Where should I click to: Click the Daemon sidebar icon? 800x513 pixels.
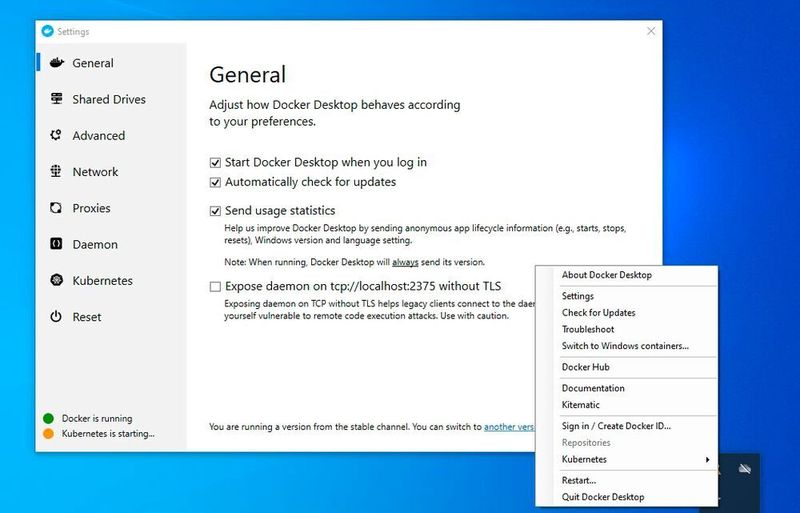click(x=56, y=244)
